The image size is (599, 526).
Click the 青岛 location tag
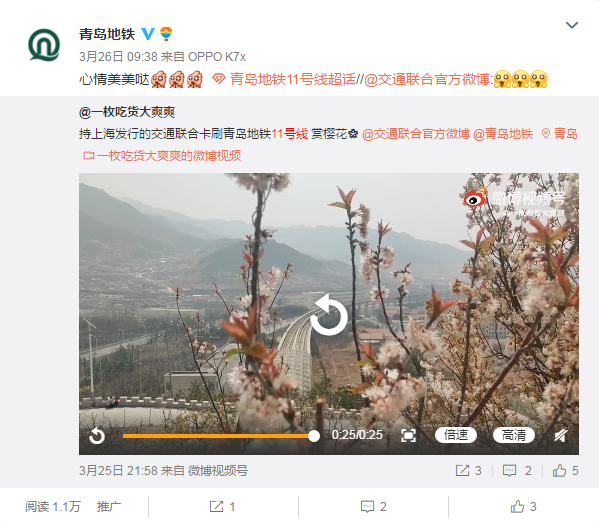pos(560,134)
